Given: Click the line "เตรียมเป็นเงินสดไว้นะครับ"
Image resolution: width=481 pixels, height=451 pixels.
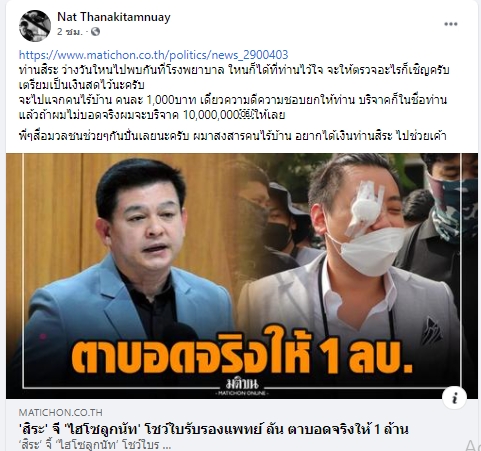Looking at the screenshot, I should click(x=82, y=85).
